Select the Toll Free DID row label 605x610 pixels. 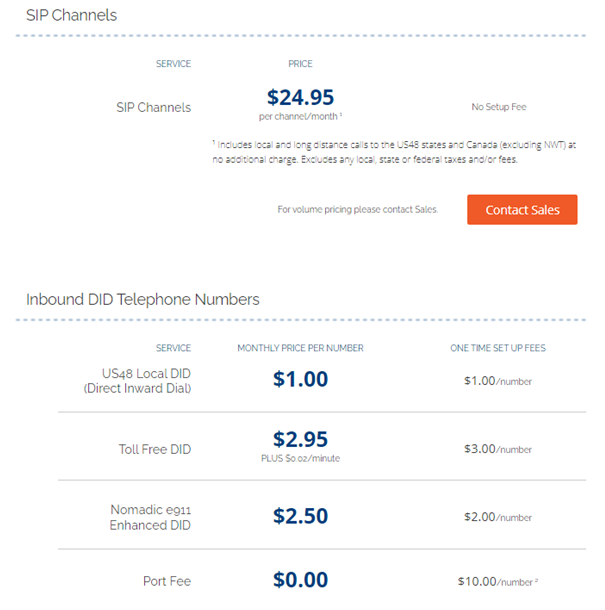(x=155, y=449)
